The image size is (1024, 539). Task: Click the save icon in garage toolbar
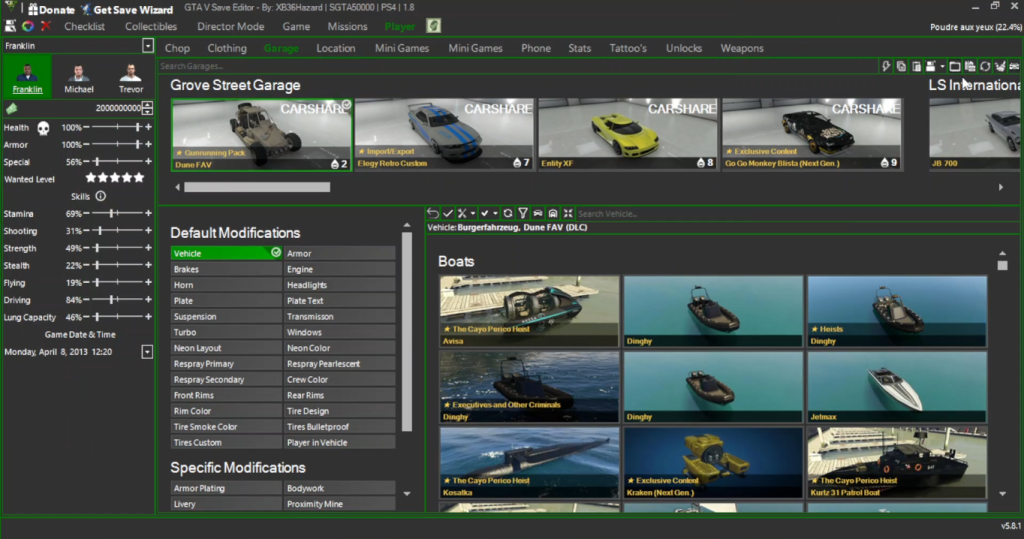pos(931,66)
